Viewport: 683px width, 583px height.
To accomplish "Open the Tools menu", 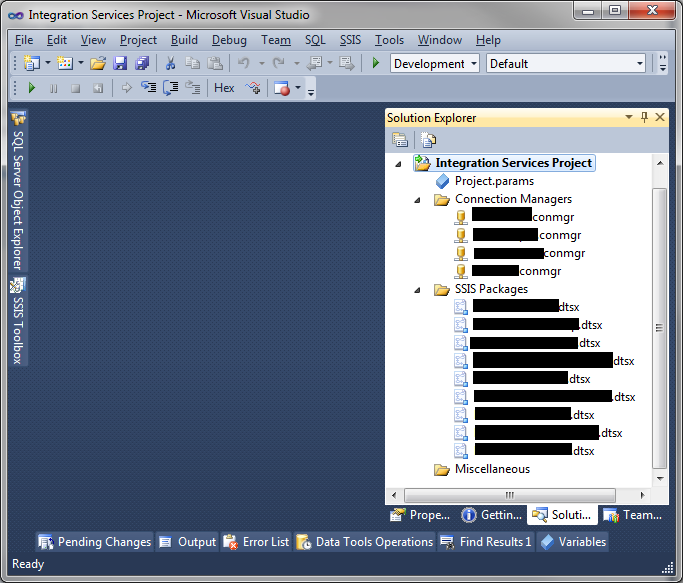I will pyautogui.click(x=389, y=40).
